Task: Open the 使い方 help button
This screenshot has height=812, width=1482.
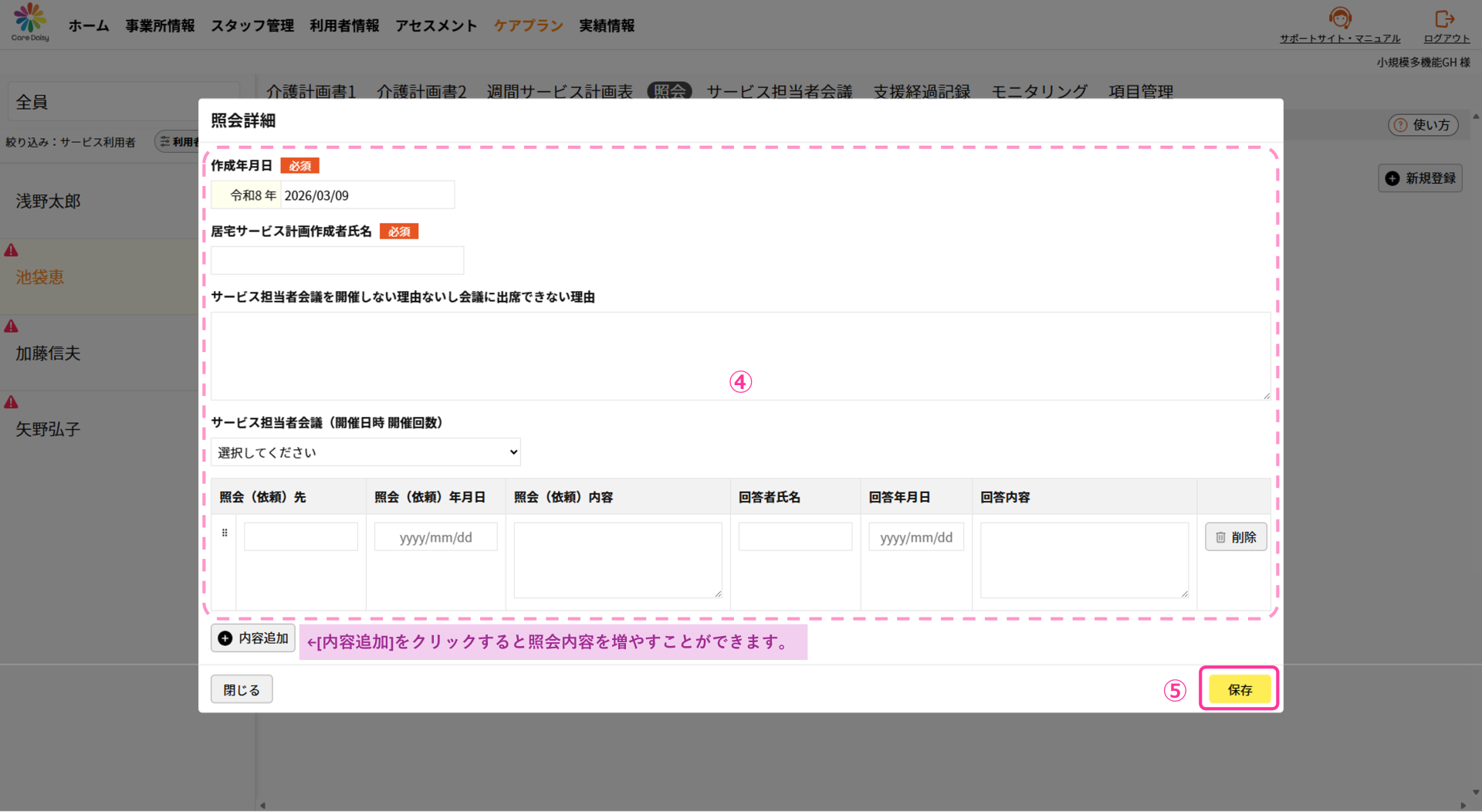Action: point(1423,125)
